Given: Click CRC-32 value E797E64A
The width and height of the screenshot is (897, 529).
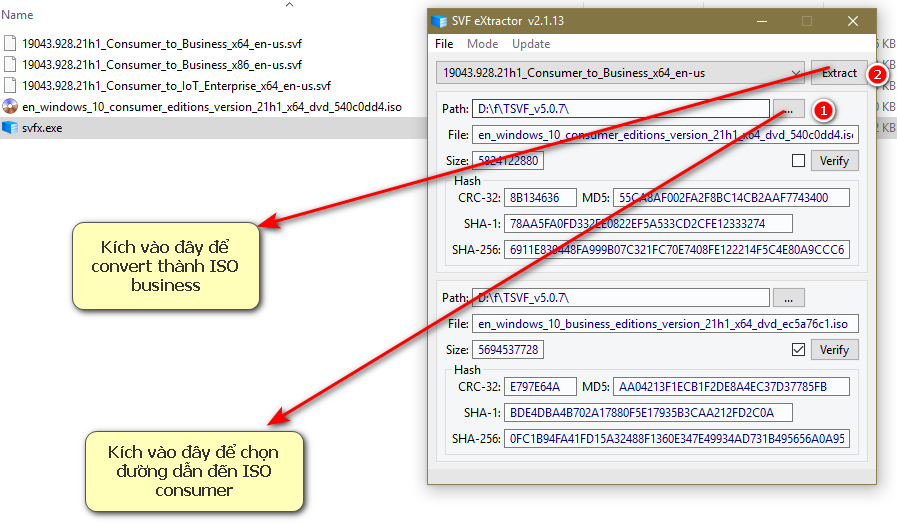Looking at the screenshot, I should [x=540, y=387].
